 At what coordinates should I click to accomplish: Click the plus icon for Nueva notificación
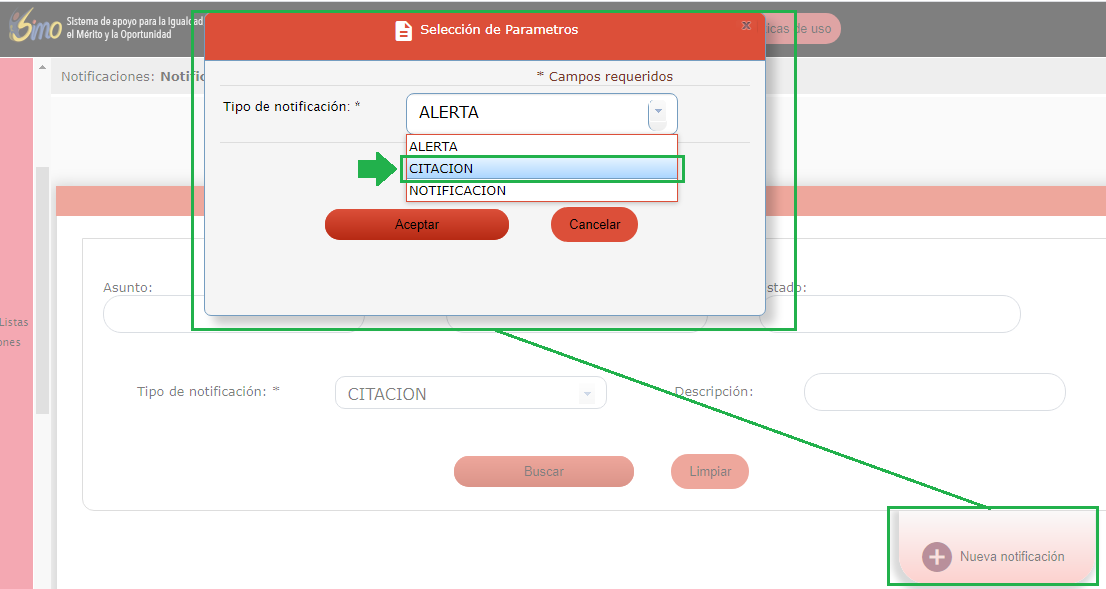click(x=937, y=557)
